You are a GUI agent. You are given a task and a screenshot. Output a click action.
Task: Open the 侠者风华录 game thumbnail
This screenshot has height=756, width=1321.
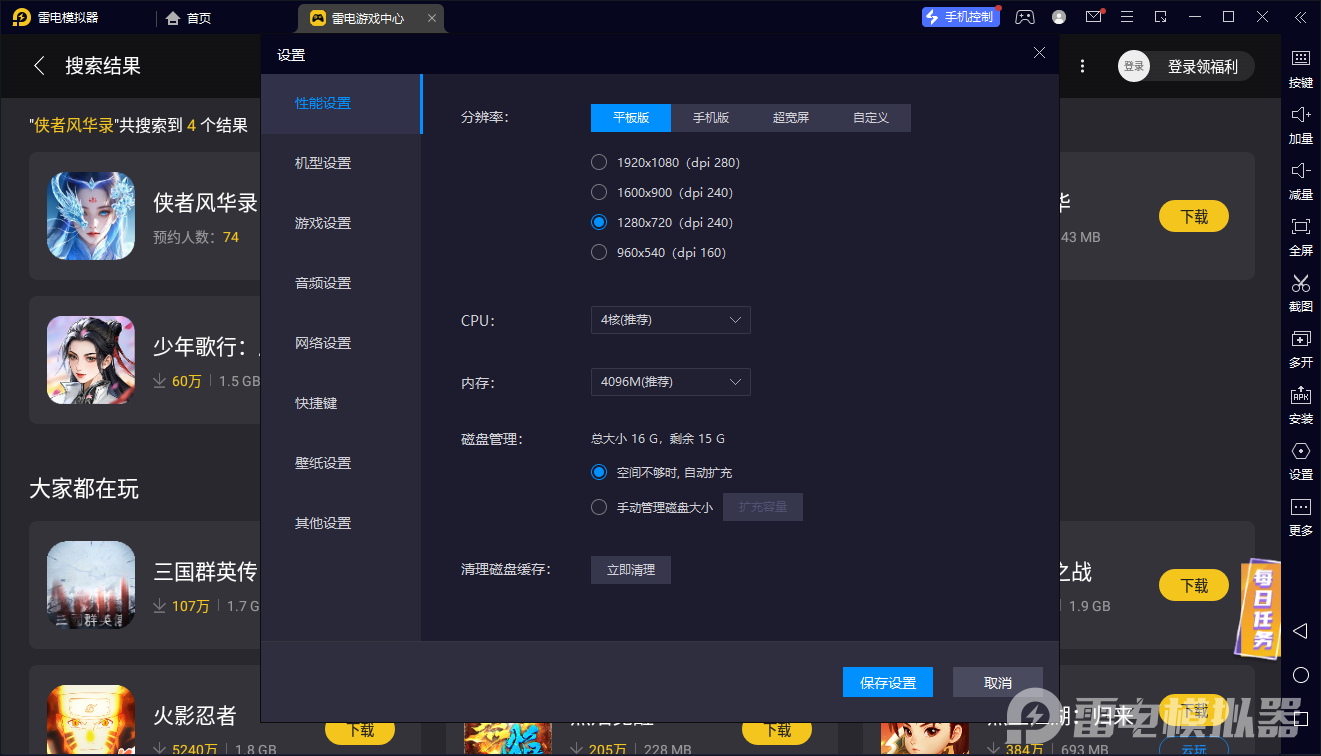tap(91, 216)
